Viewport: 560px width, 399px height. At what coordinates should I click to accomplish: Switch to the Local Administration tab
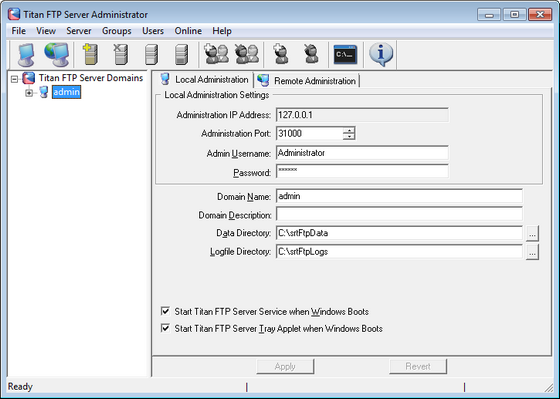pyautogui.click(x=204, y=80)
